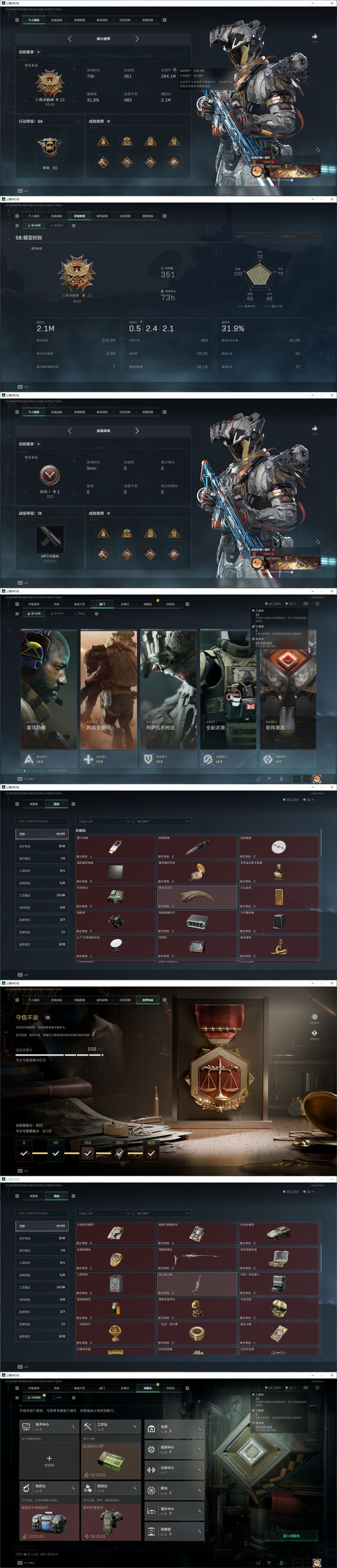Click the 潜水中心 facility icon
The height and width of the screenshot is (1568, 337).
click(x=151, y=1511)
